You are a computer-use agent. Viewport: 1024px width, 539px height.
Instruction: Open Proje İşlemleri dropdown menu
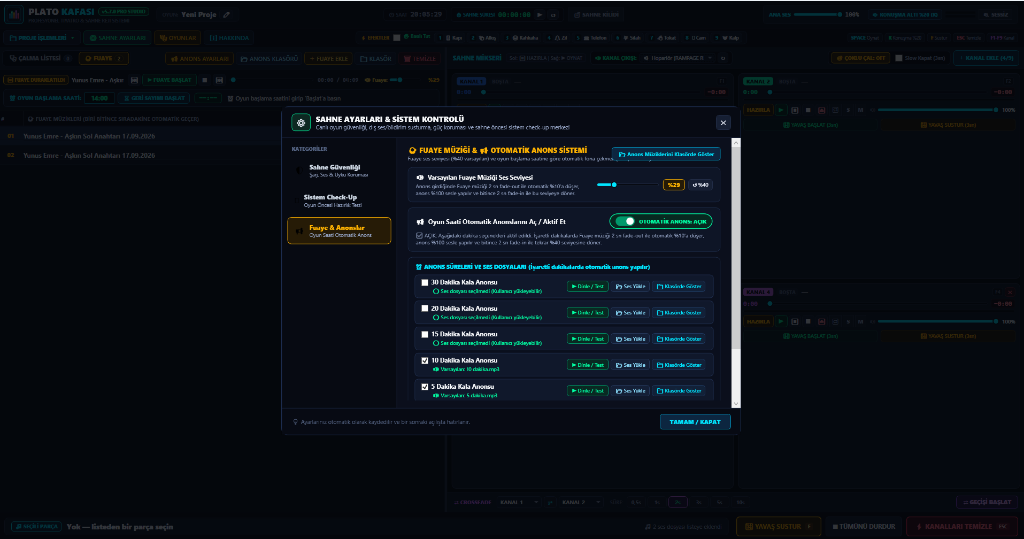pyautogui.click(x=42, y=38)
